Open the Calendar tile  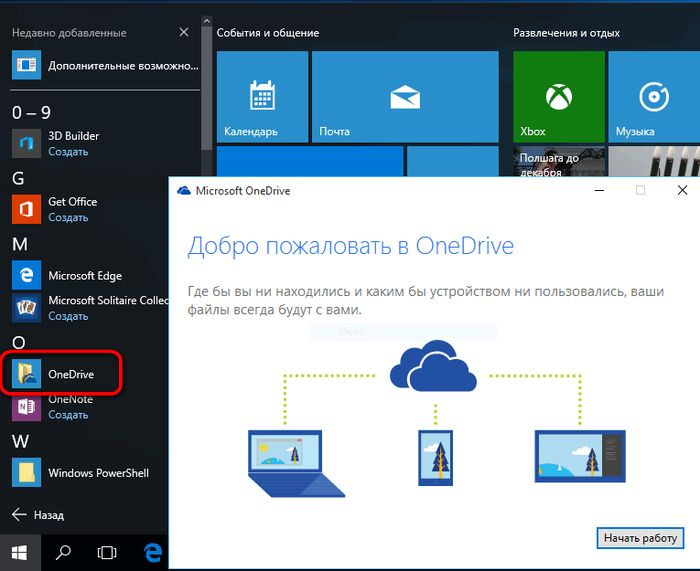coord(260,97)
